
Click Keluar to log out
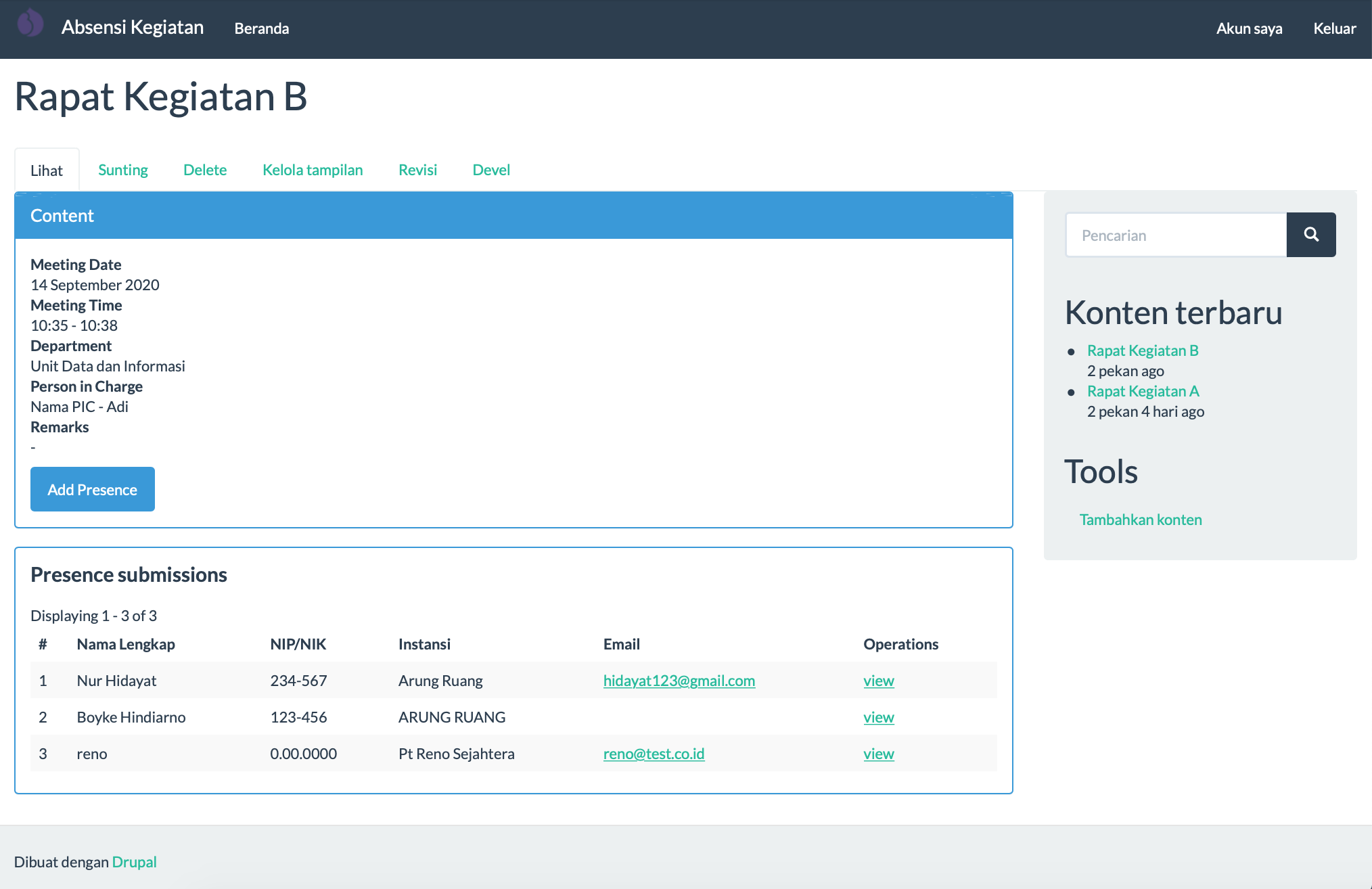[x=1334, y=28]
